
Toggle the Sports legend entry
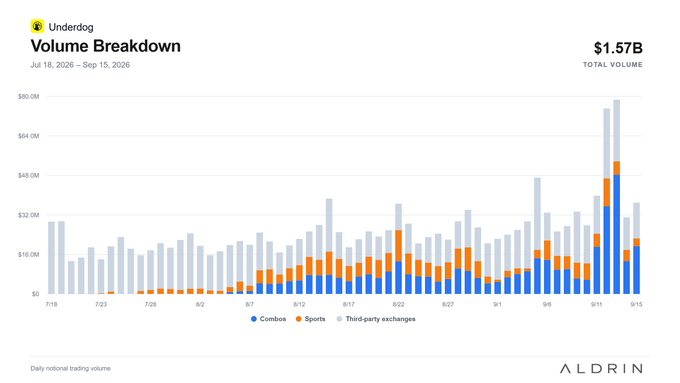[x=311, y=319]
